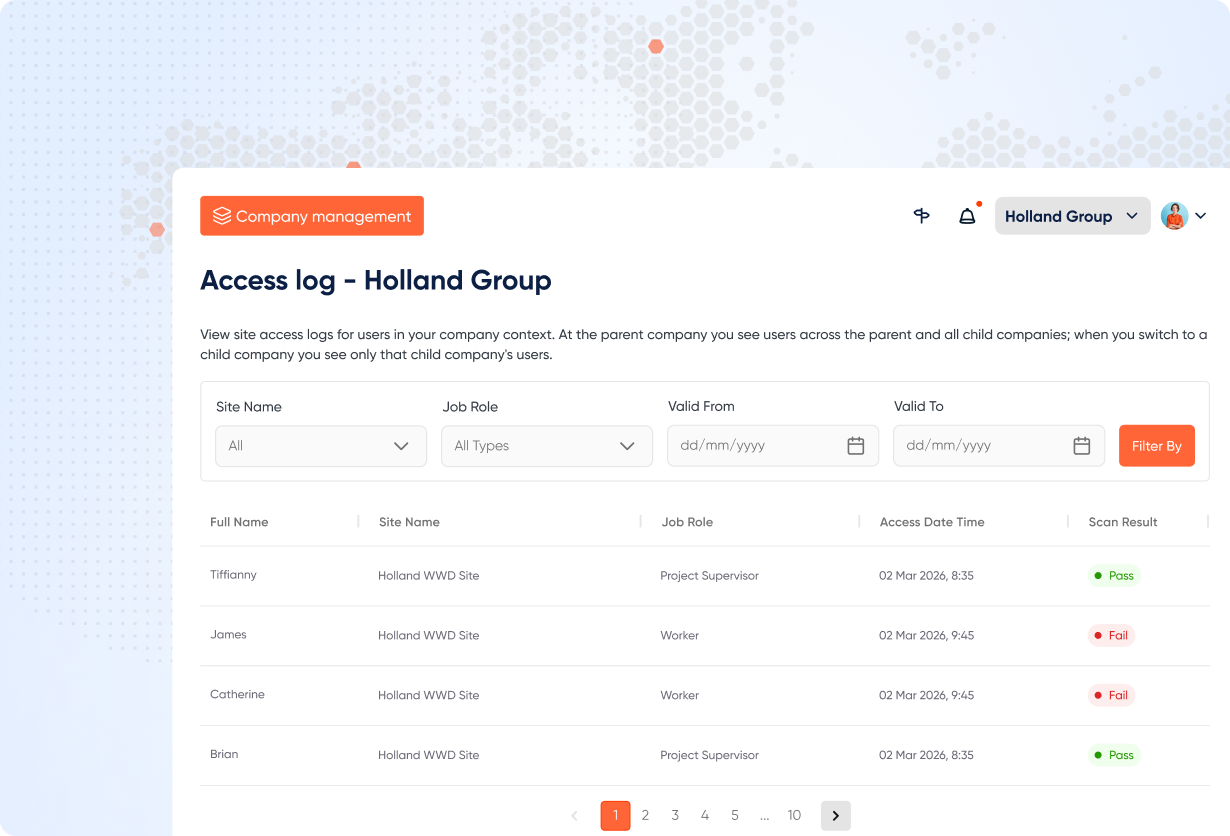Go to pagination page 4
The height and width of the screenshot is (836, 1230).
click(x=705, y=816)
